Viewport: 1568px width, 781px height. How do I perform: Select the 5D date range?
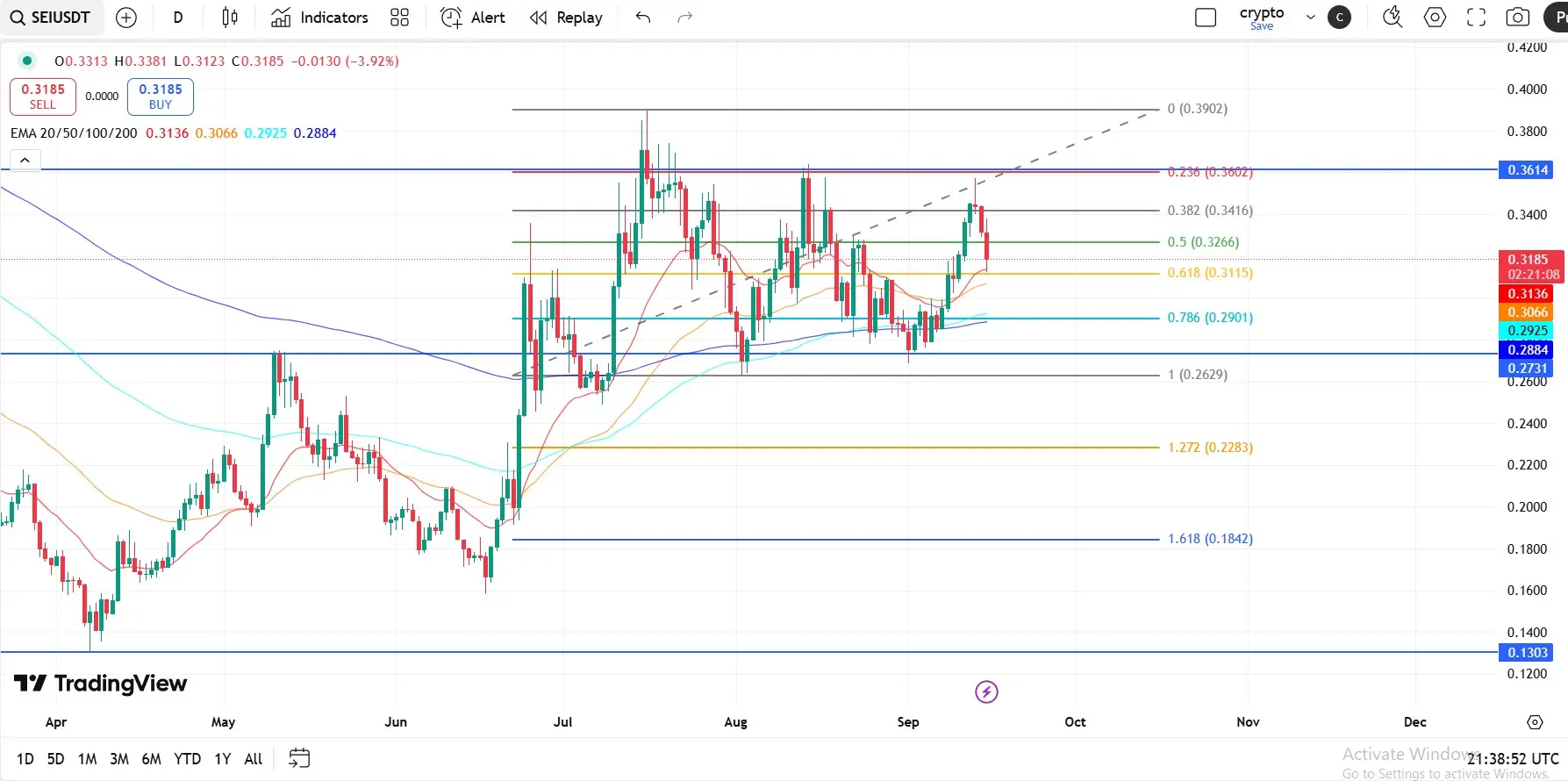[x=55, y=759]
